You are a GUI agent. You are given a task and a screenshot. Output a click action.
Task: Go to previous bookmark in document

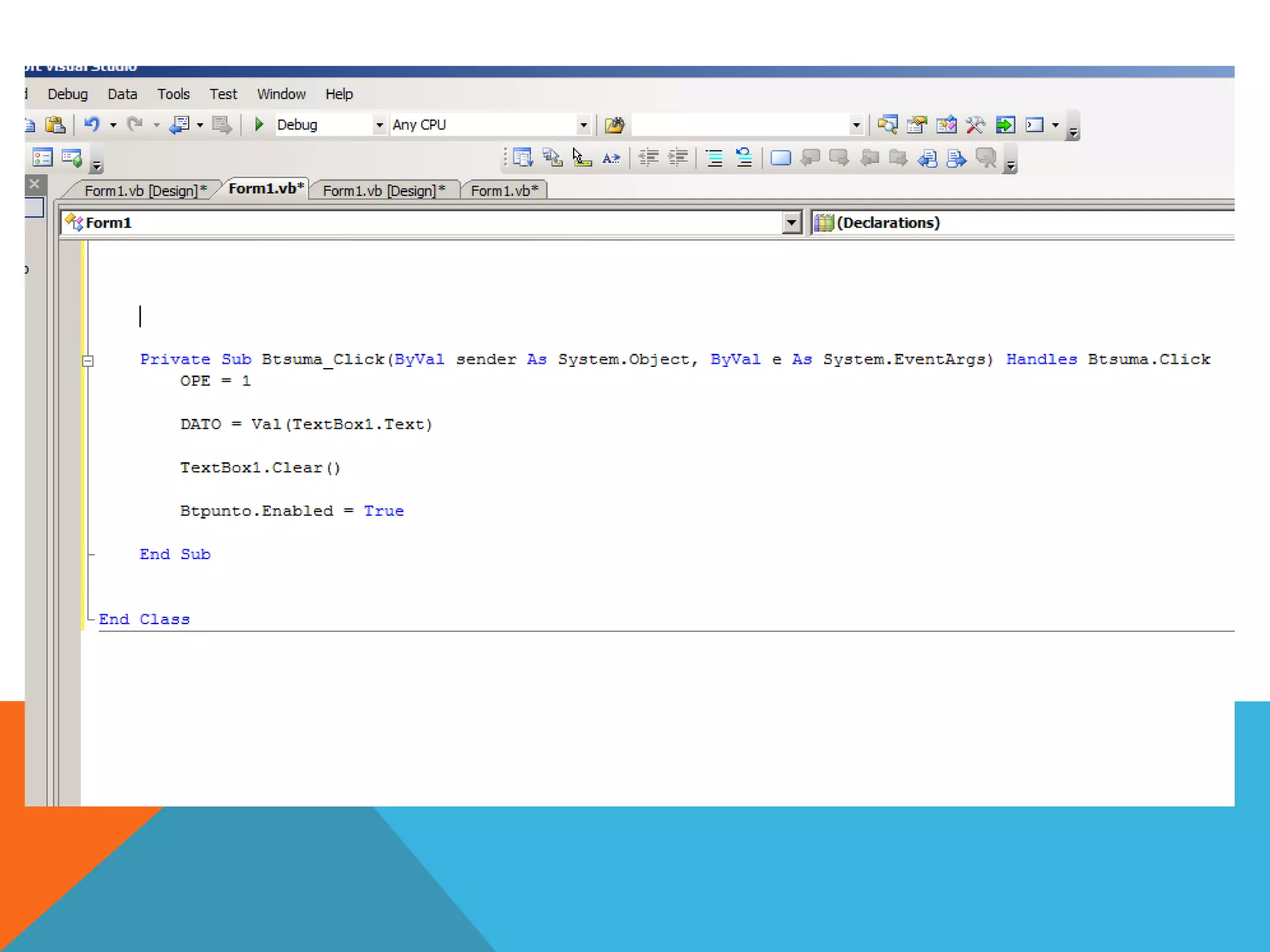[x=928, y=158]
